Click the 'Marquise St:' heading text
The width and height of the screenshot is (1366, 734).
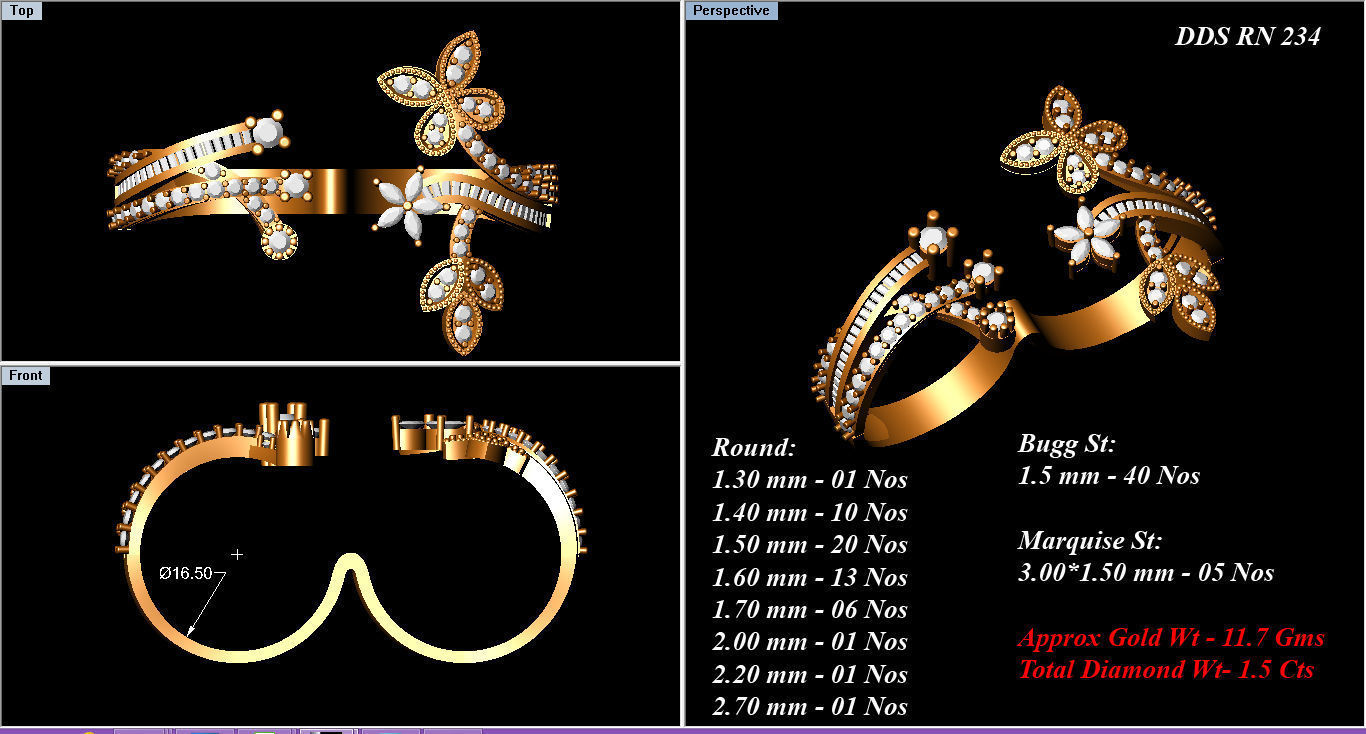point(1090,541)
